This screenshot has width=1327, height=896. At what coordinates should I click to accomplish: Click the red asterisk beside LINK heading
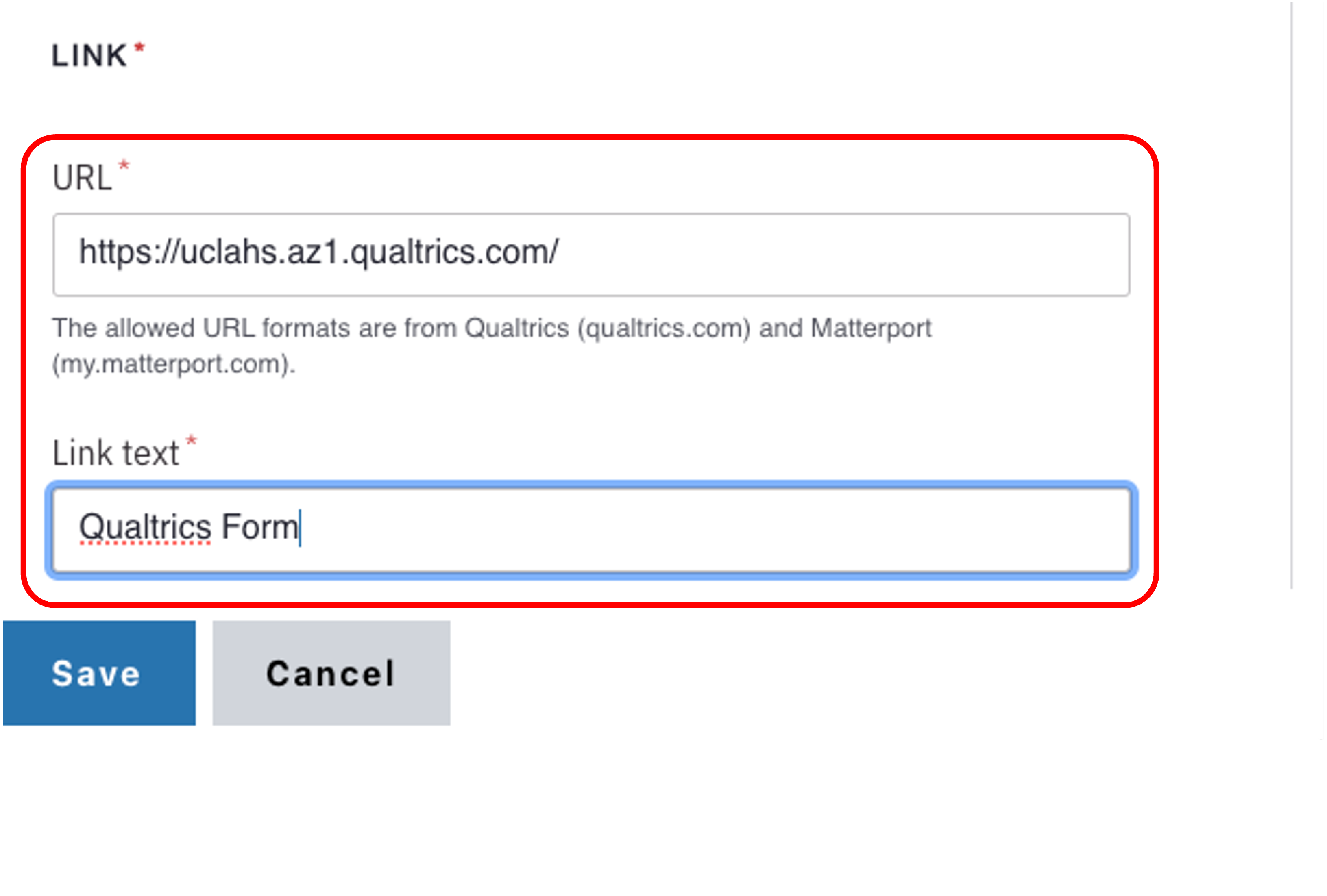tap(139, 48)
